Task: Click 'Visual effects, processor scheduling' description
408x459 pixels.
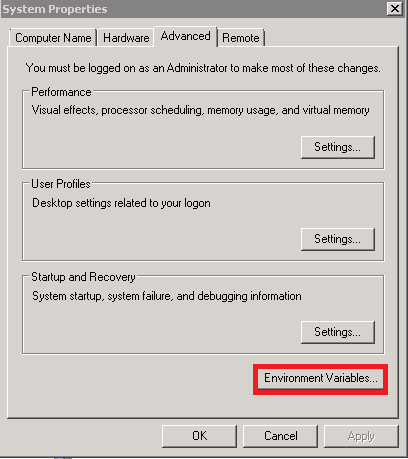Action: click(200, 110)
